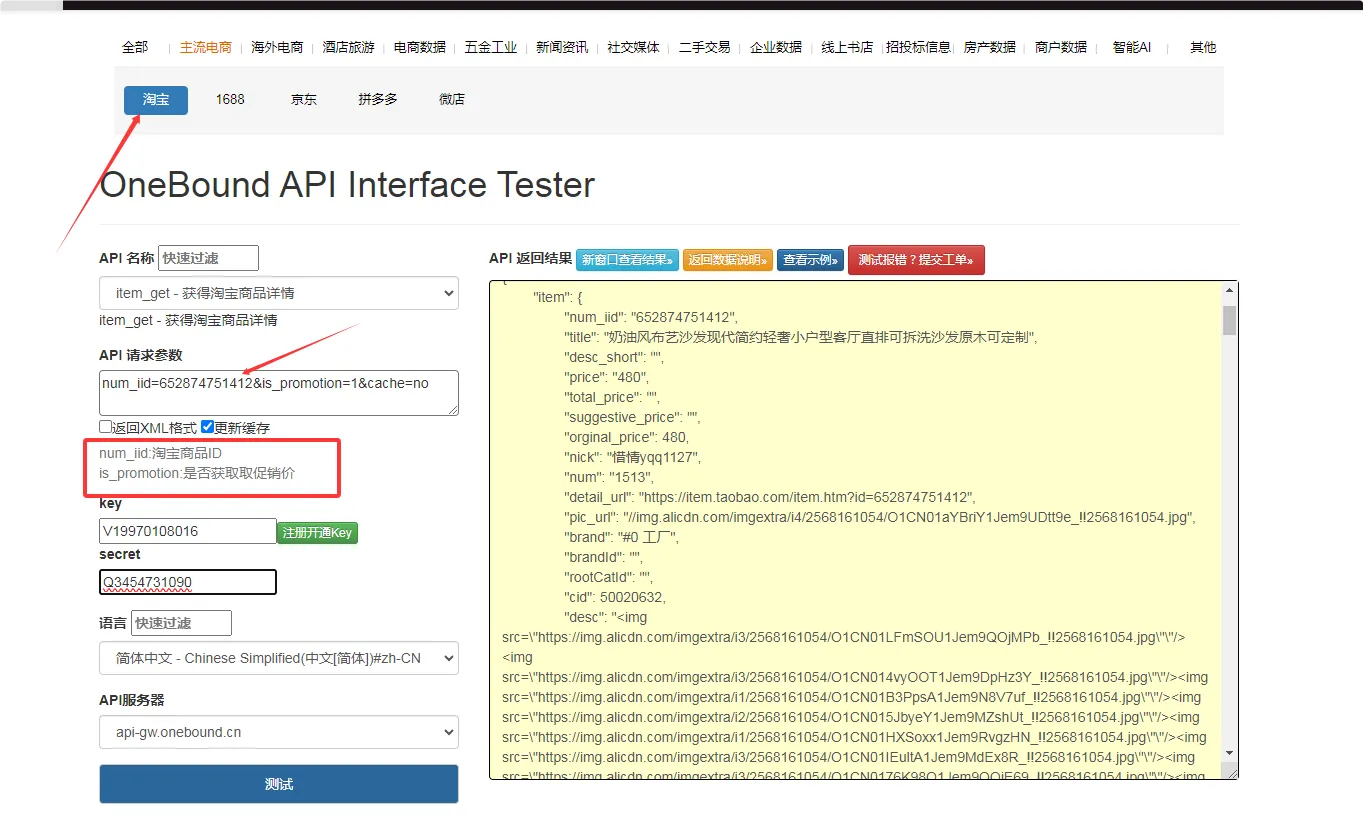Click the is_promotion:是否获取取促销价 hint text
Screen dimensions: 1363x822
tap(197, 473)
